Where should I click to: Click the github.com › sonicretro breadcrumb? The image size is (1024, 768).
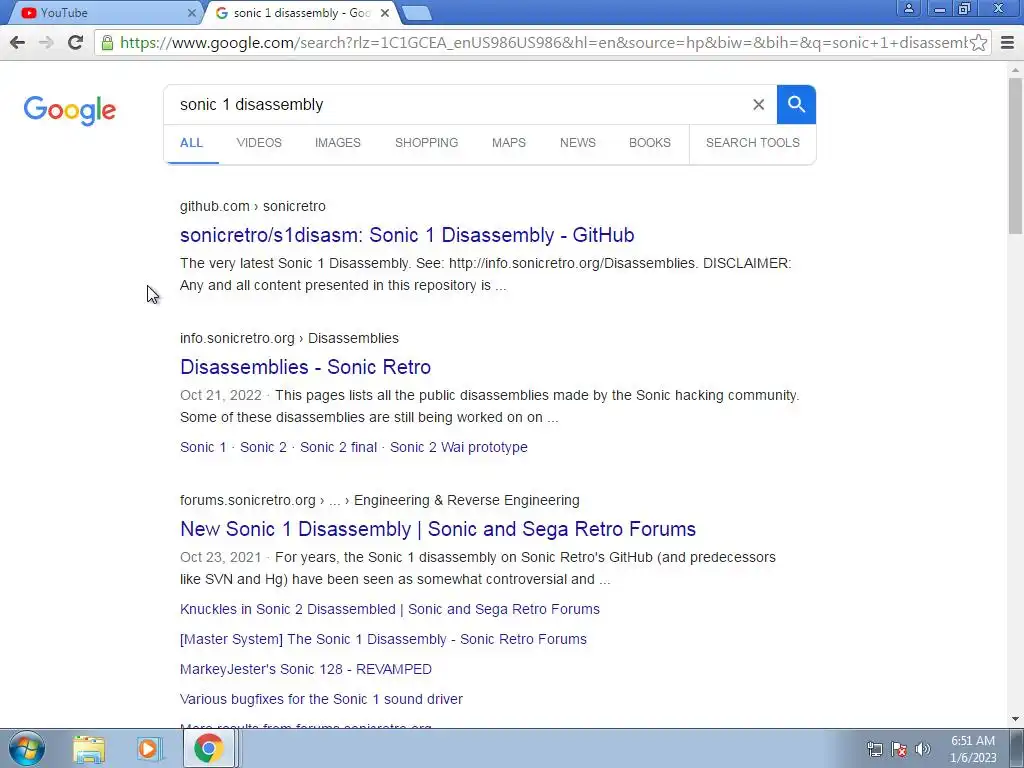pos(253,206)
